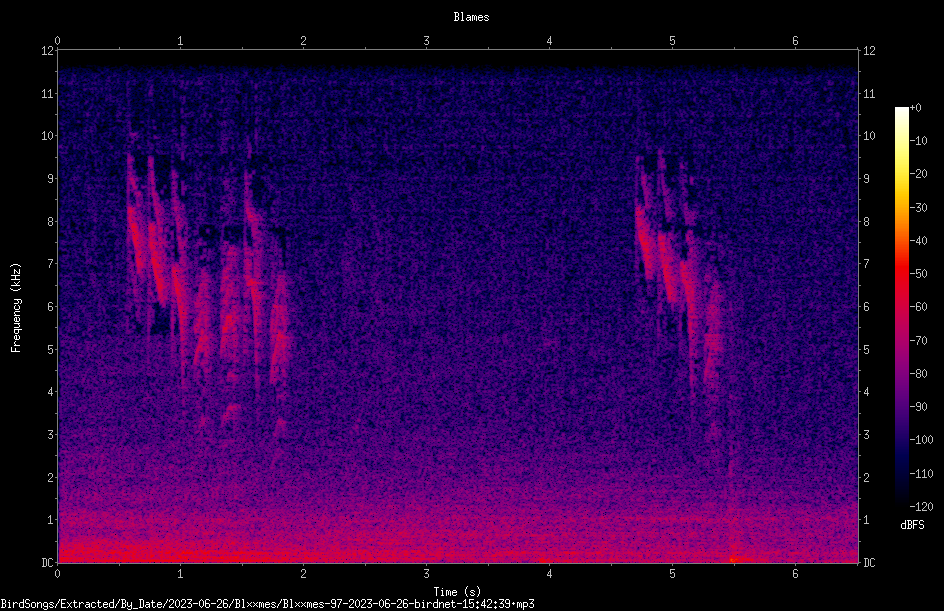Click the bottom time axis '3' label
Screen dimensions: 944x611
click(x=426, y=574)
